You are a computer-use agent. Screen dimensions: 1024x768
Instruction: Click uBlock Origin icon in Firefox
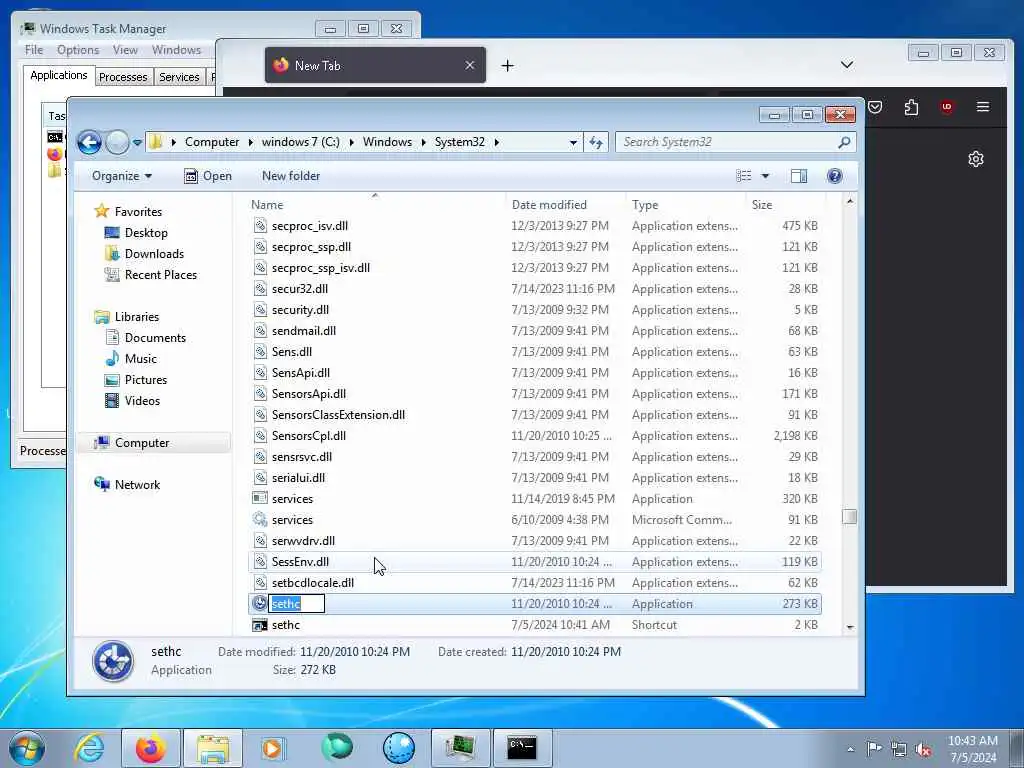tap(946, 107)
